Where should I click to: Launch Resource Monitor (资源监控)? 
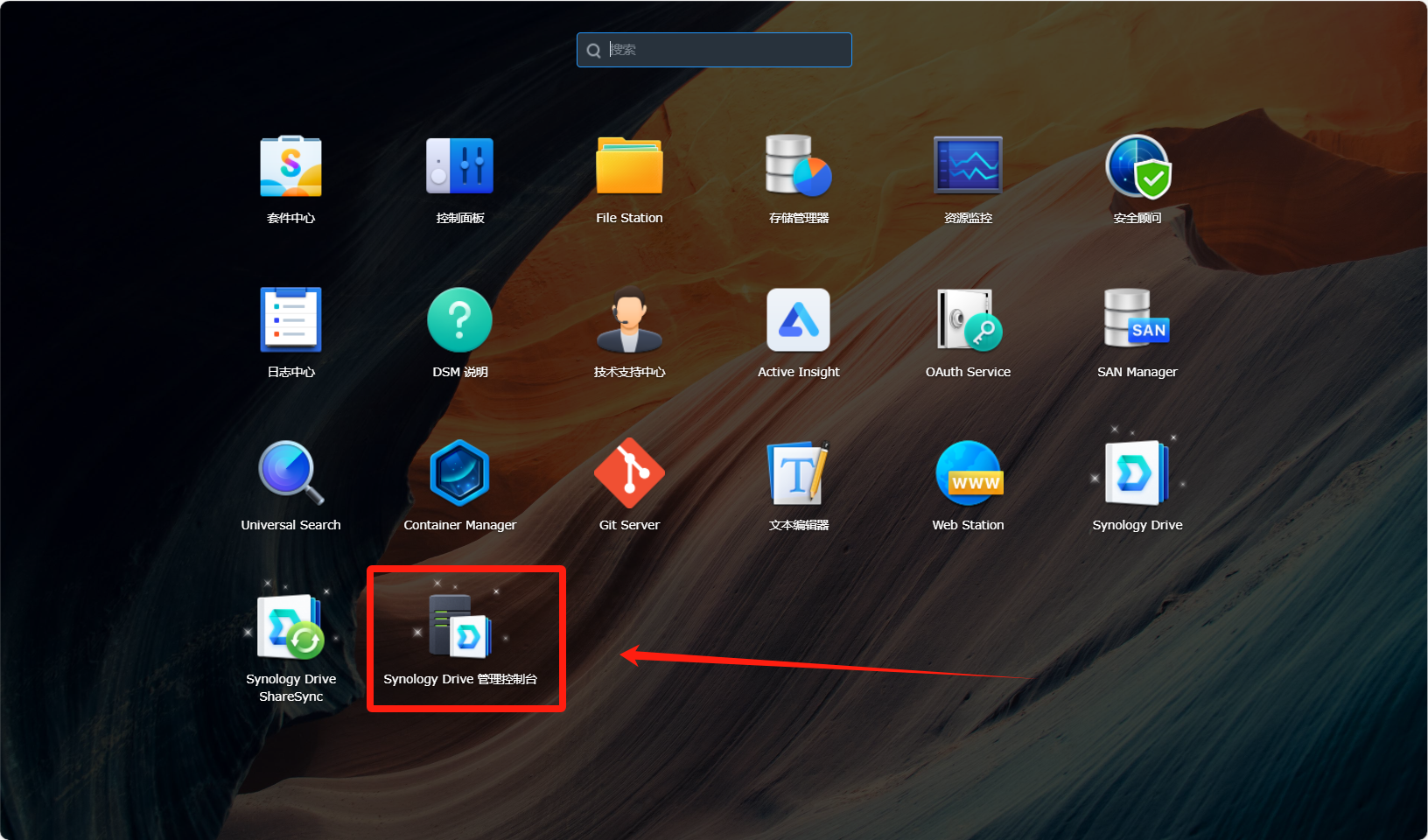pos(968,167)
